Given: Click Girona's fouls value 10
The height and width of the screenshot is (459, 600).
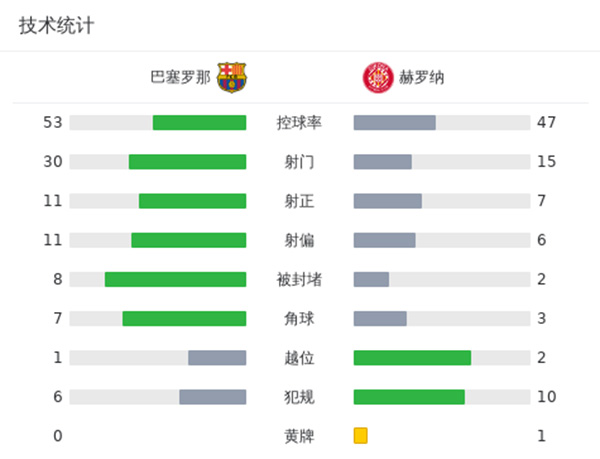Looking at the screenshot, I should tap(546, 397).
